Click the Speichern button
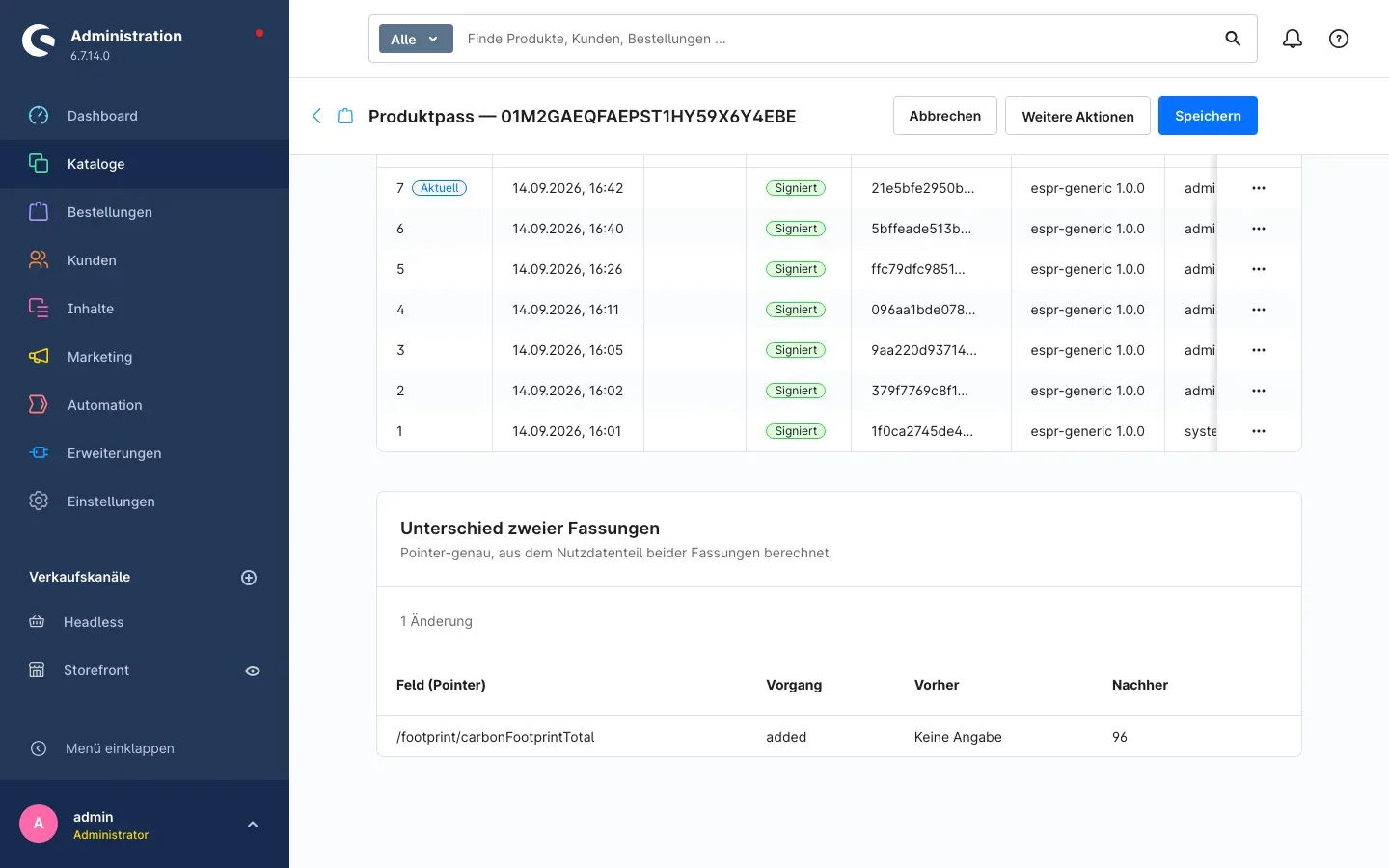This screenshot has width=1389, height=868. [1208, 116]
